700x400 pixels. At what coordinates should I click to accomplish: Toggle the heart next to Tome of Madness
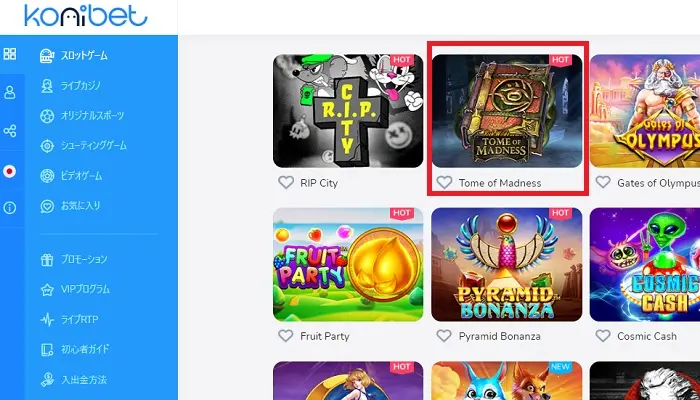pos(444,182)
